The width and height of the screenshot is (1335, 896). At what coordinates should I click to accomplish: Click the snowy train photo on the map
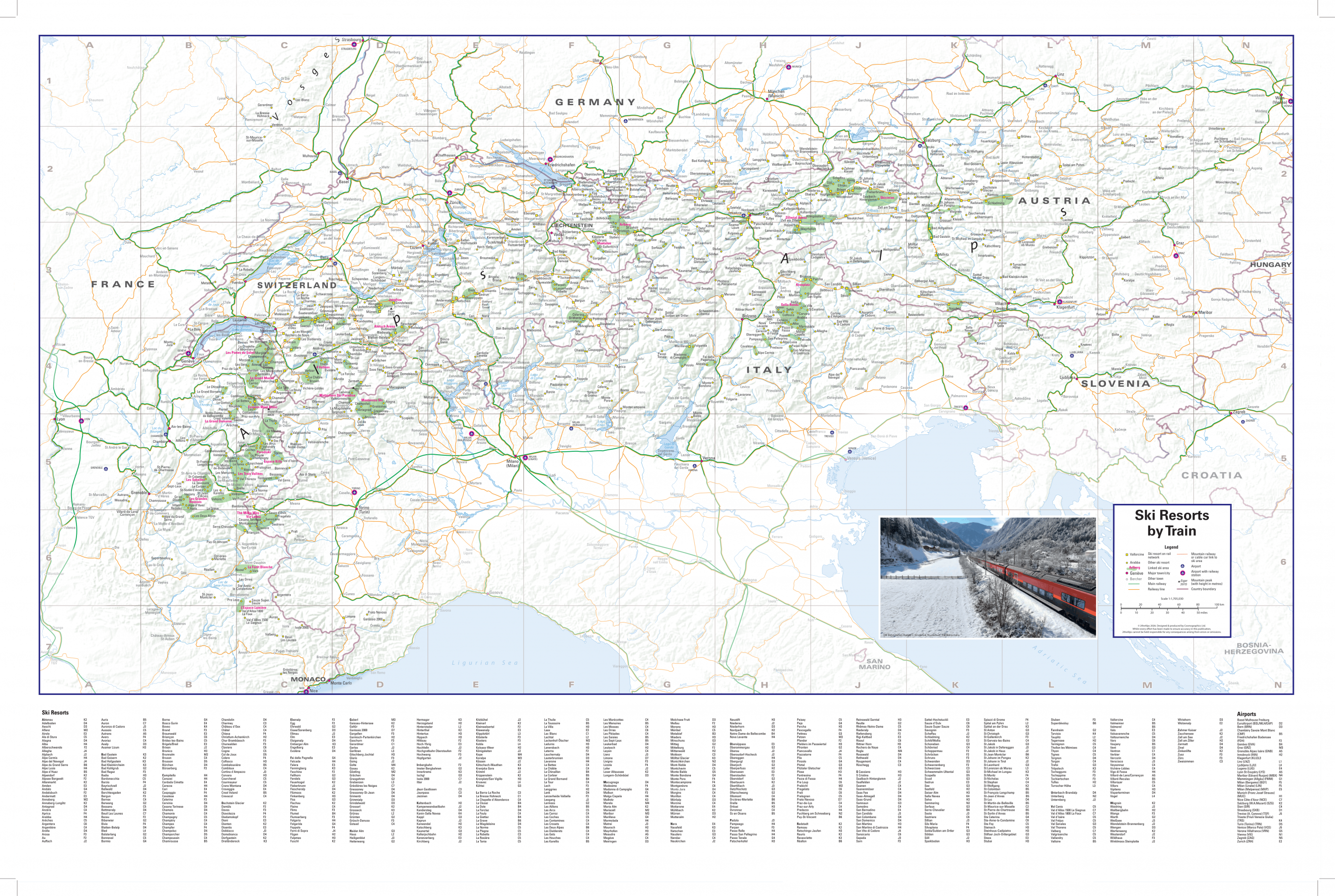tap(988, 577)
